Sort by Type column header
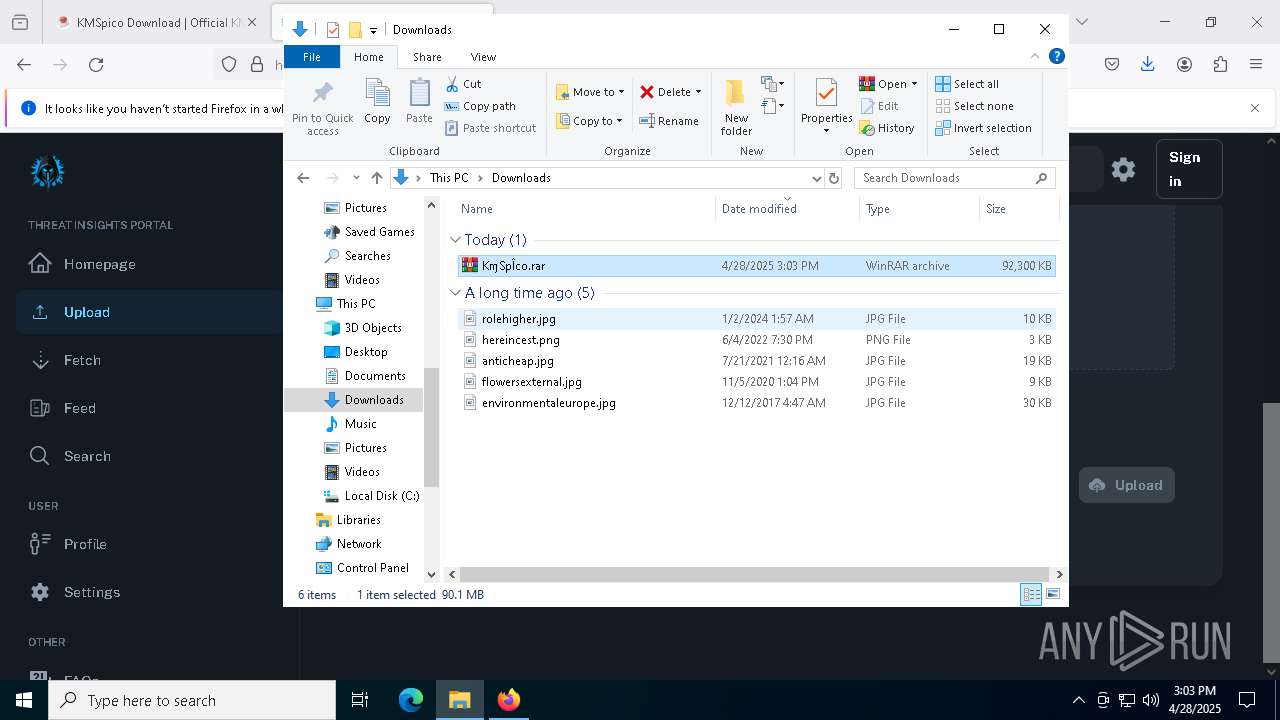Screen dimensions: 1280x720 [919, 209]
